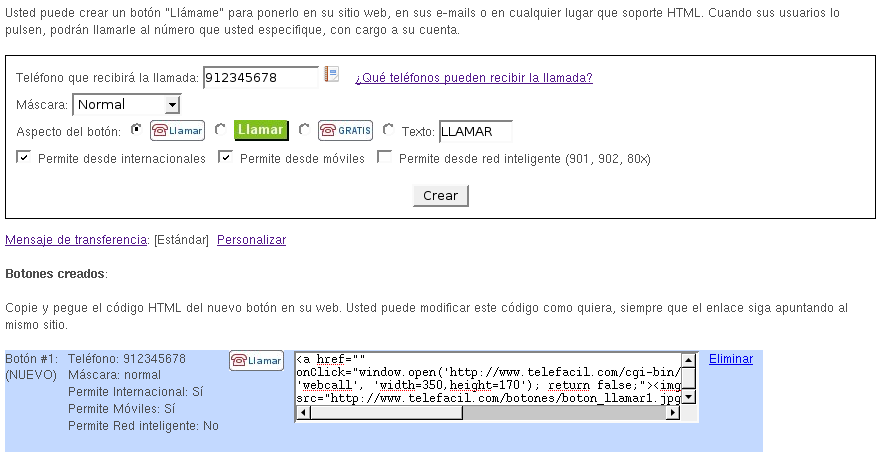Open ¿Qué teléfonos pueden recibir la llamada? link
Screen dimensions: 883x458
(473, 78)
